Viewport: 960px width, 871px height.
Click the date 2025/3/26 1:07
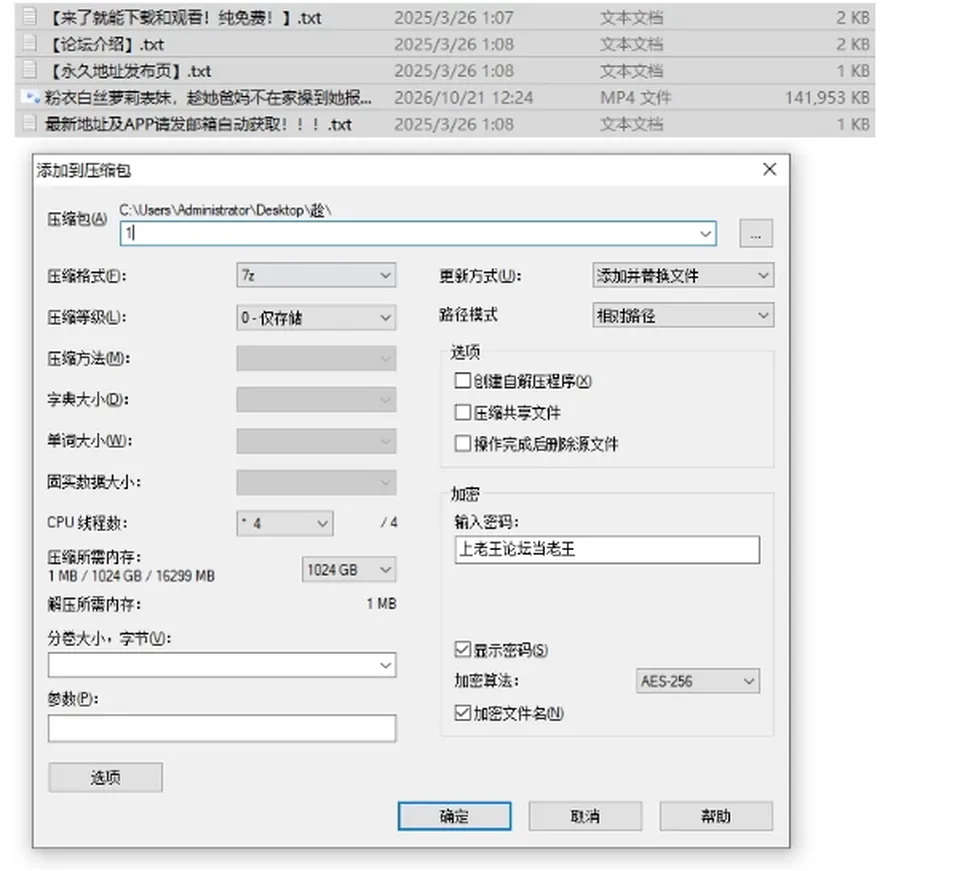coord(454,18)
